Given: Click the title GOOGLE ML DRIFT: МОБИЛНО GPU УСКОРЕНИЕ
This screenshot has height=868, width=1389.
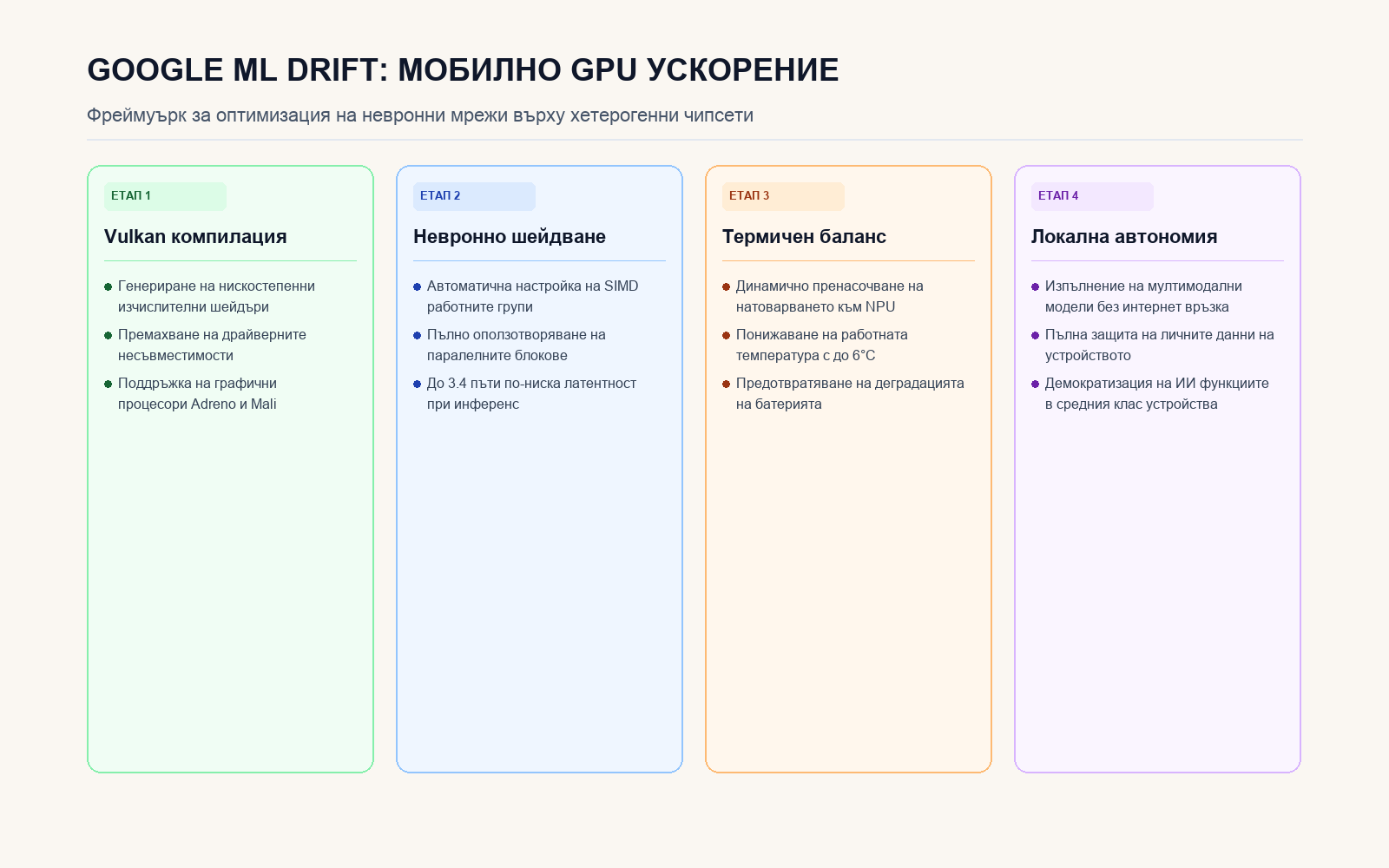Looking at the screenshot, I should (463, 70).
